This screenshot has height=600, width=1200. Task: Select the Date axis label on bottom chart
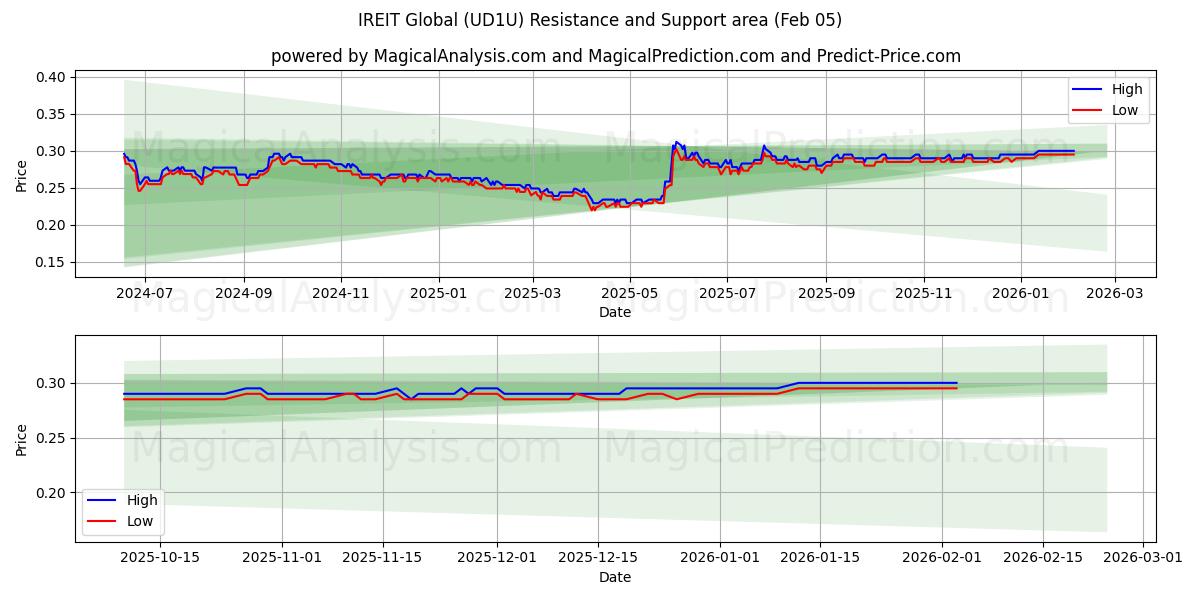[x=617, y=577]
